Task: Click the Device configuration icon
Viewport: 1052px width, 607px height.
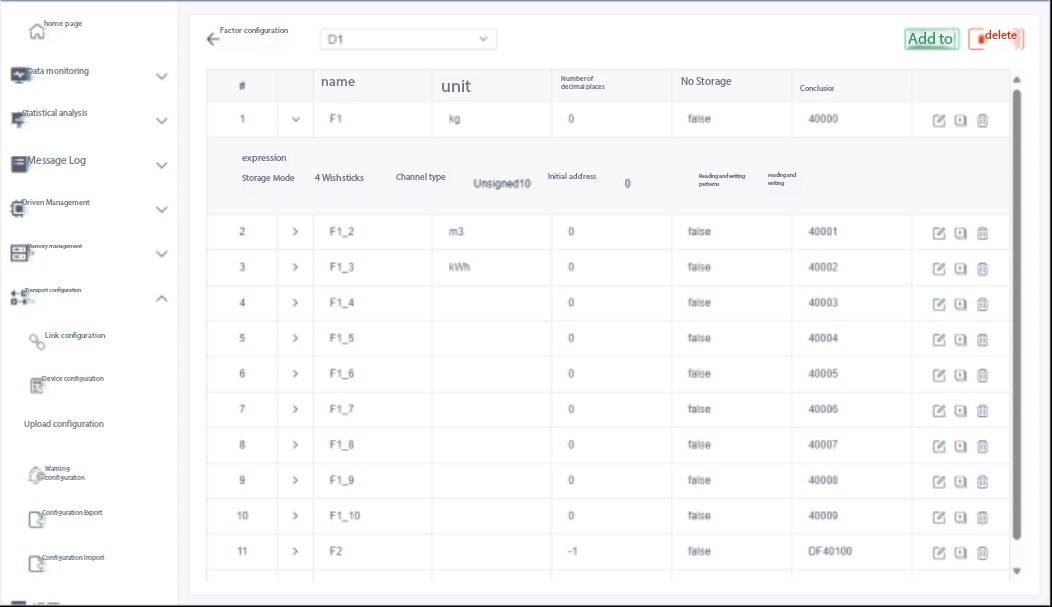Action: (x=36, y=386)
